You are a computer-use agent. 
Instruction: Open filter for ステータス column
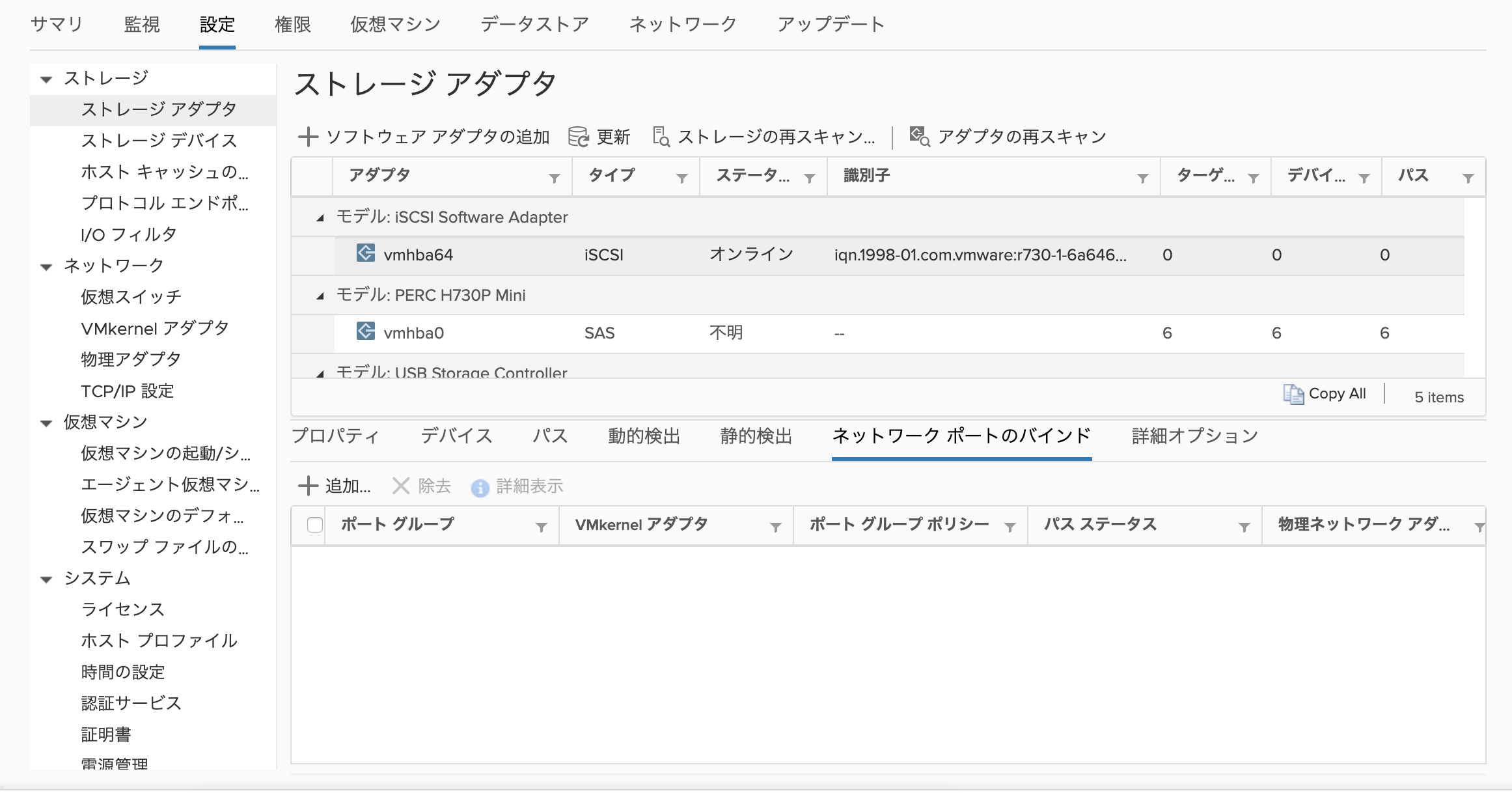[x=810, y=178]
